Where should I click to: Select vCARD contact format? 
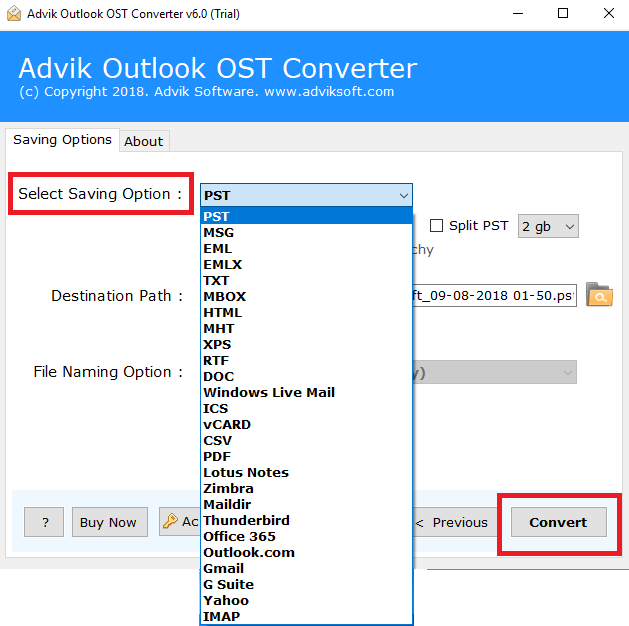(x=306, y=424)
